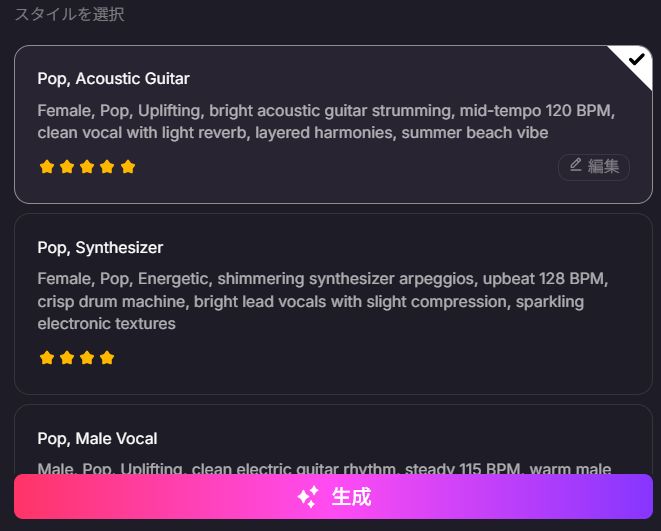Click the スタイルを選択 heading
This screenshot has width=661, height=531.
click(x=69, y=15)
